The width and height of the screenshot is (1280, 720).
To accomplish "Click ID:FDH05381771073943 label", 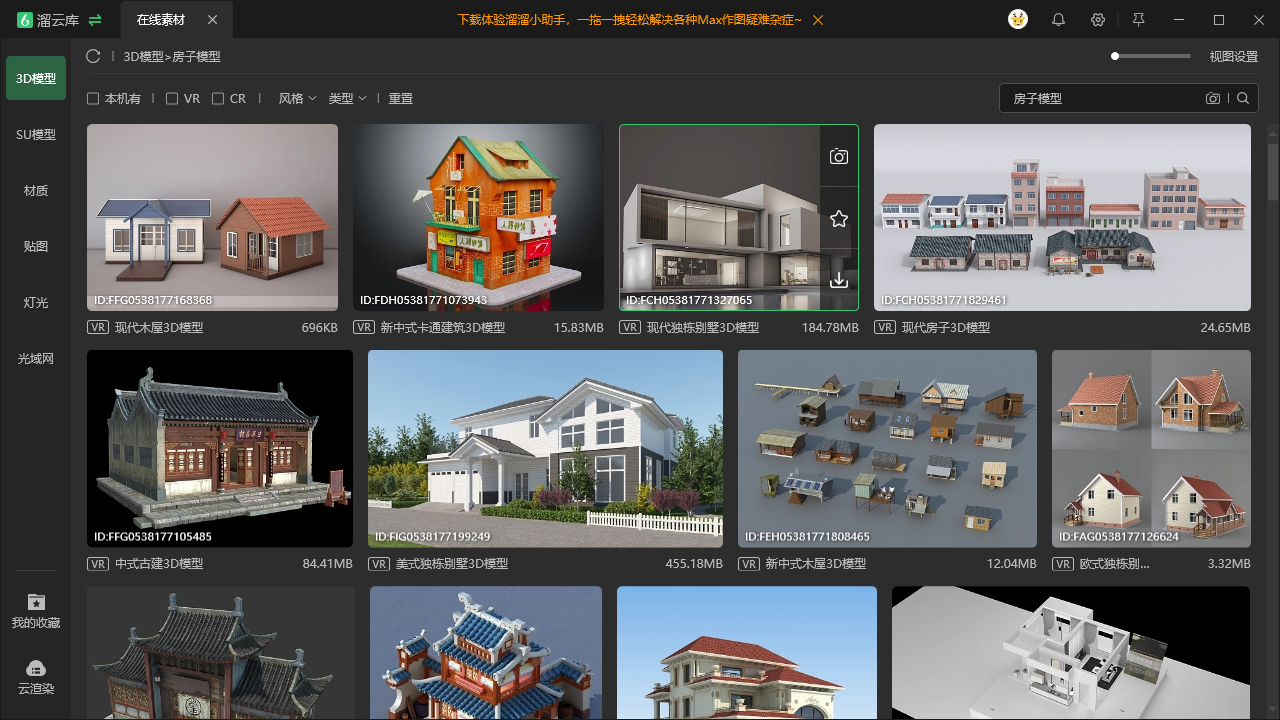I will (x=424, y=300).
